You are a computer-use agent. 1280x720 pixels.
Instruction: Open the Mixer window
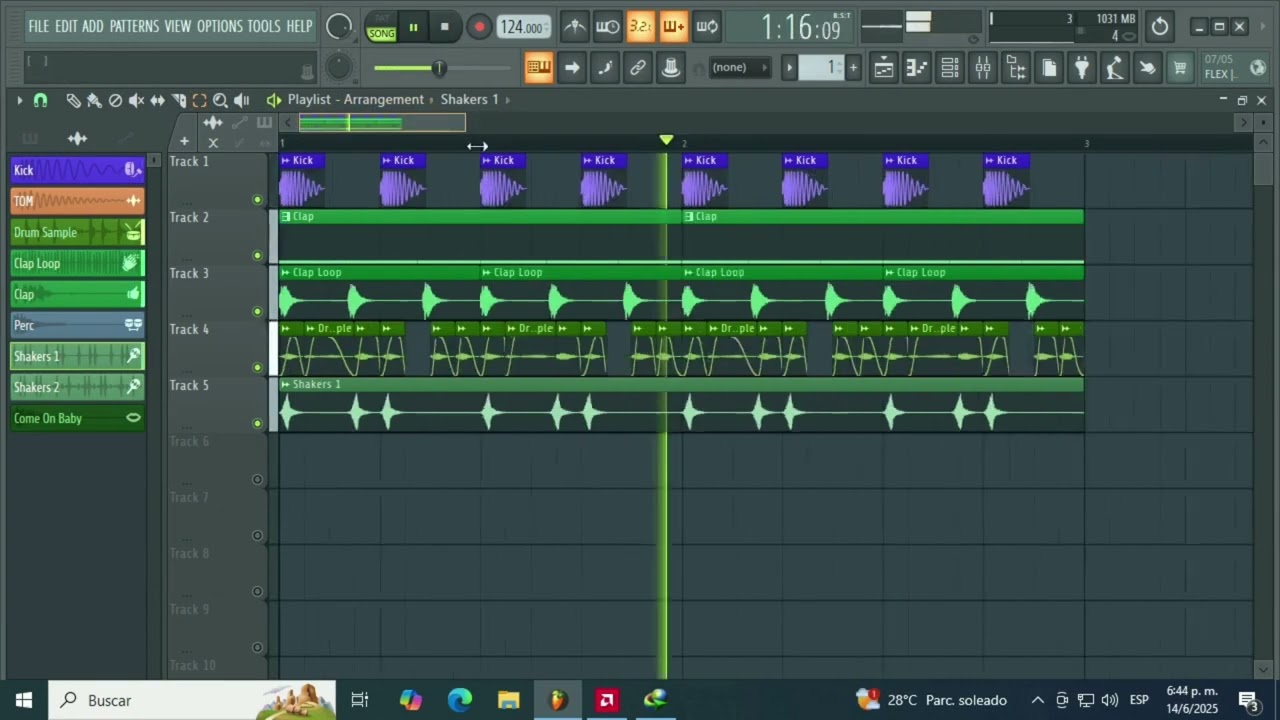pos(982,68)
